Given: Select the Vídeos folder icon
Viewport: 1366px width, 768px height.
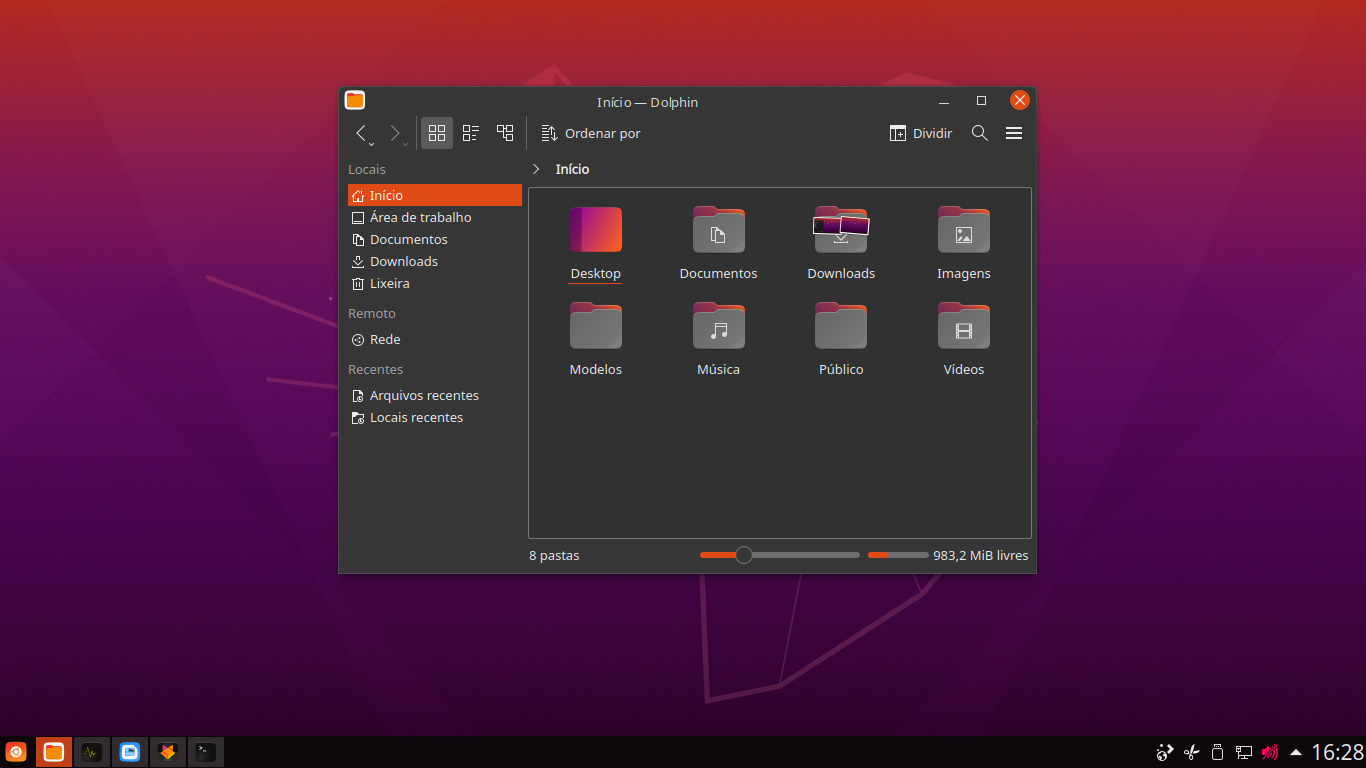Looking at the screenshot, I should pos(963,327).
